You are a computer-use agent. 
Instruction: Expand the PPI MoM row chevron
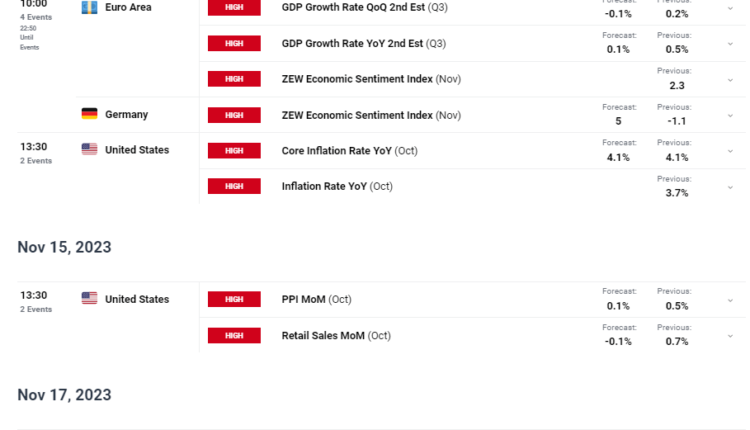730,300
